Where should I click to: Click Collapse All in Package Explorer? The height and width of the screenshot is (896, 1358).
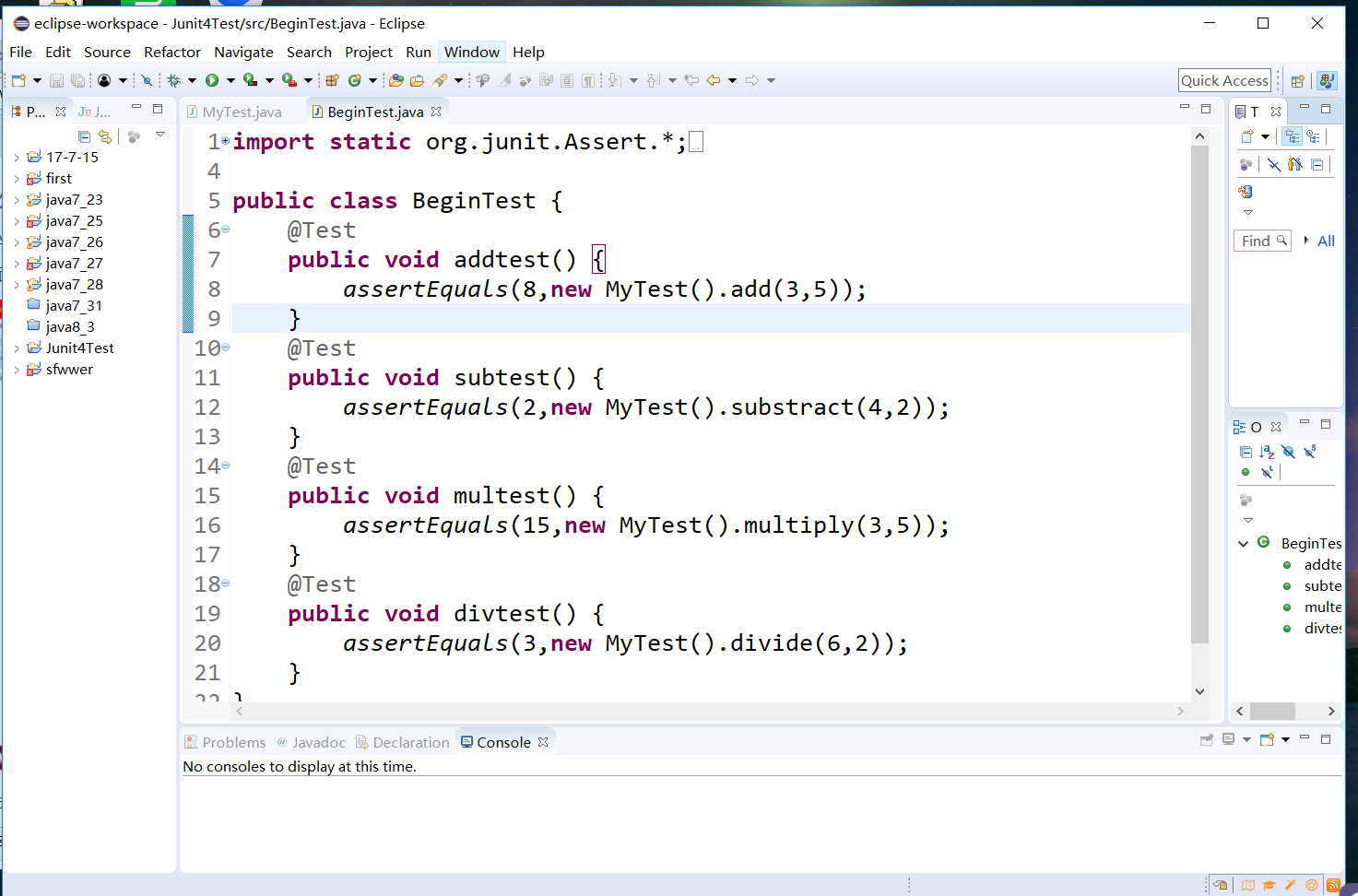(85, 136)
